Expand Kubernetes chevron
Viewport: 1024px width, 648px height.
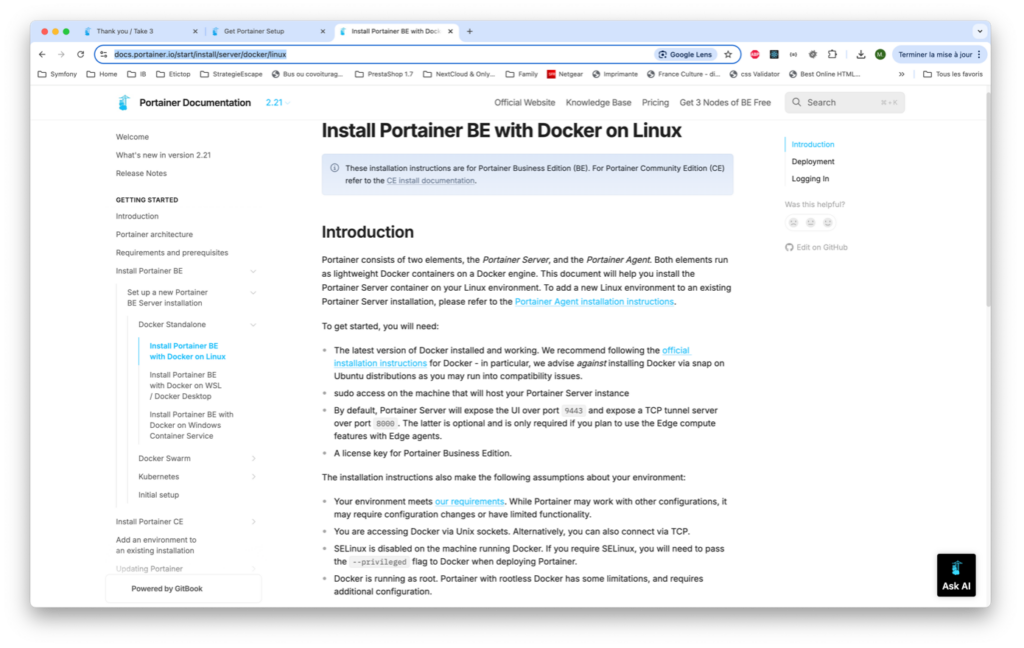(x=253, y=477)
